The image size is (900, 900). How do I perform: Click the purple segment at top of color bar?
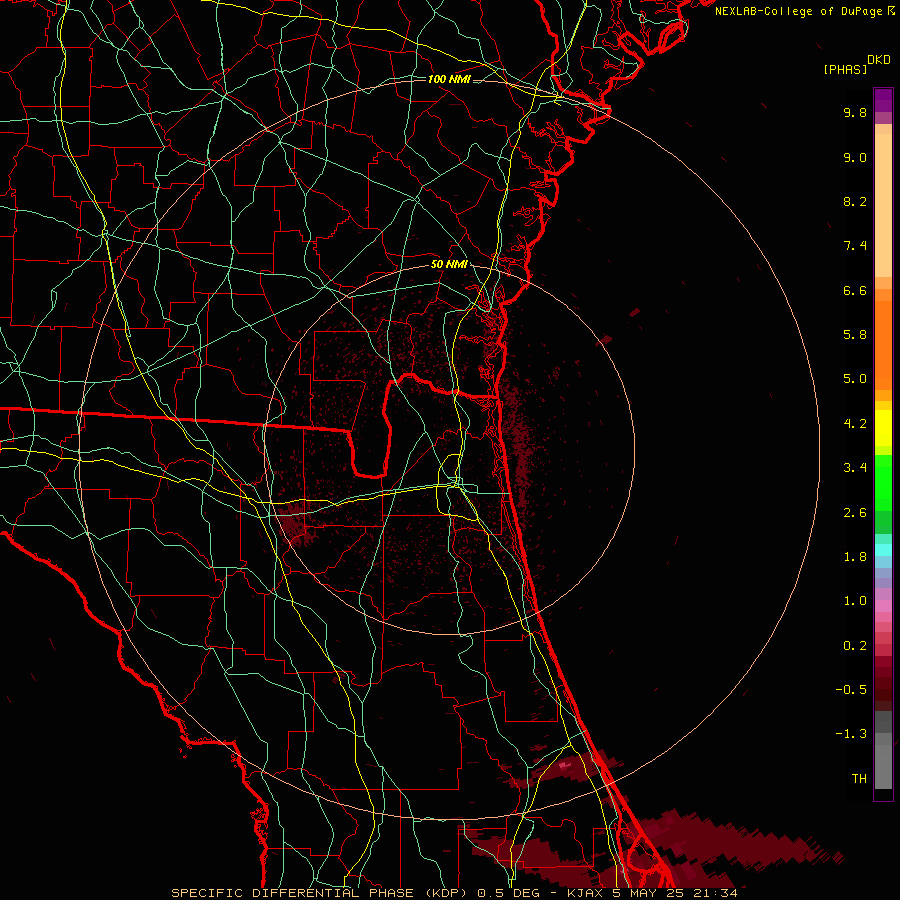pos(883,100)
